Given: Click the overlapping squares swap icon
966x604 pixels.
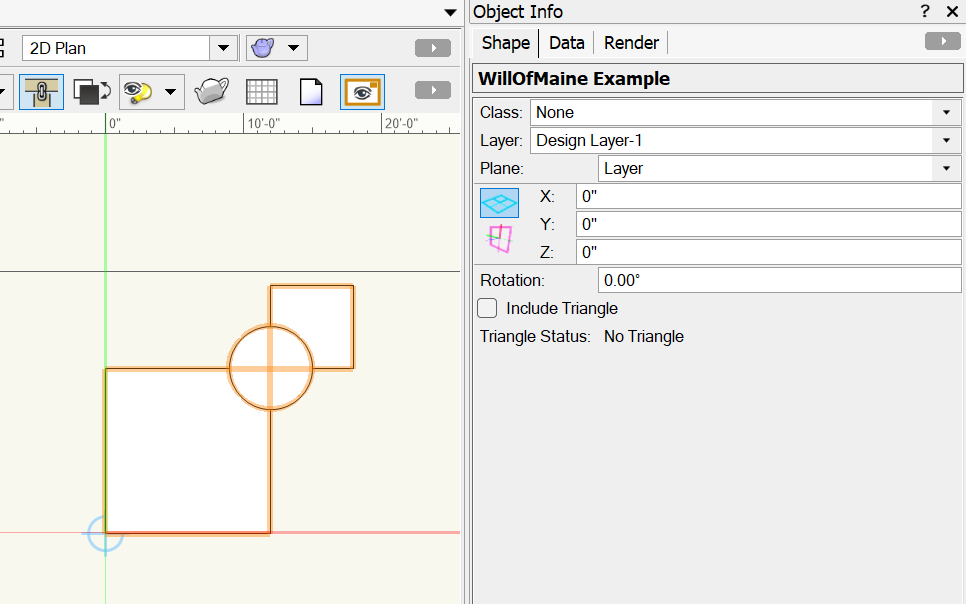Looking at the screenshot, I should pos(91,92).
